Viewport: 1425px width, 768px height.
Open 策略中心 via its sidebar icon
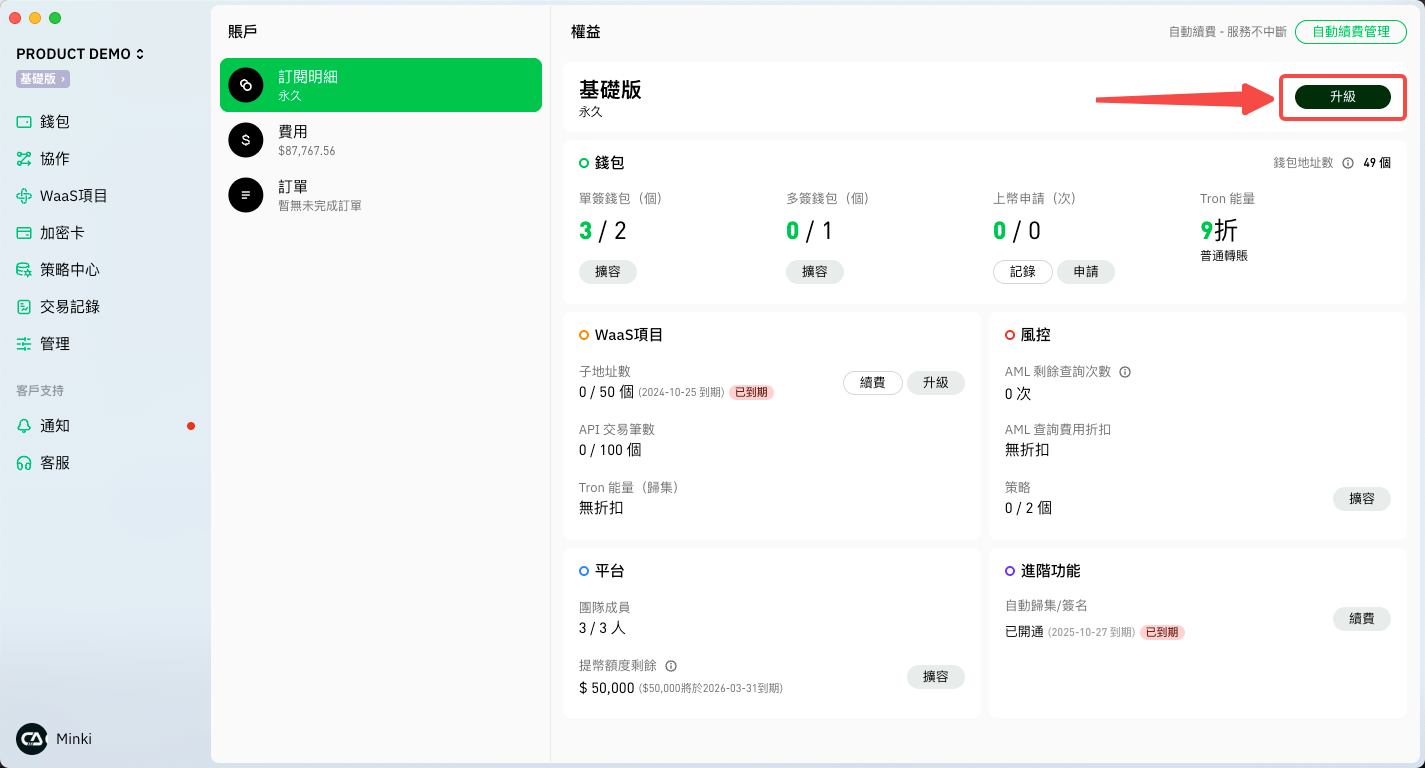pos(24,270)
